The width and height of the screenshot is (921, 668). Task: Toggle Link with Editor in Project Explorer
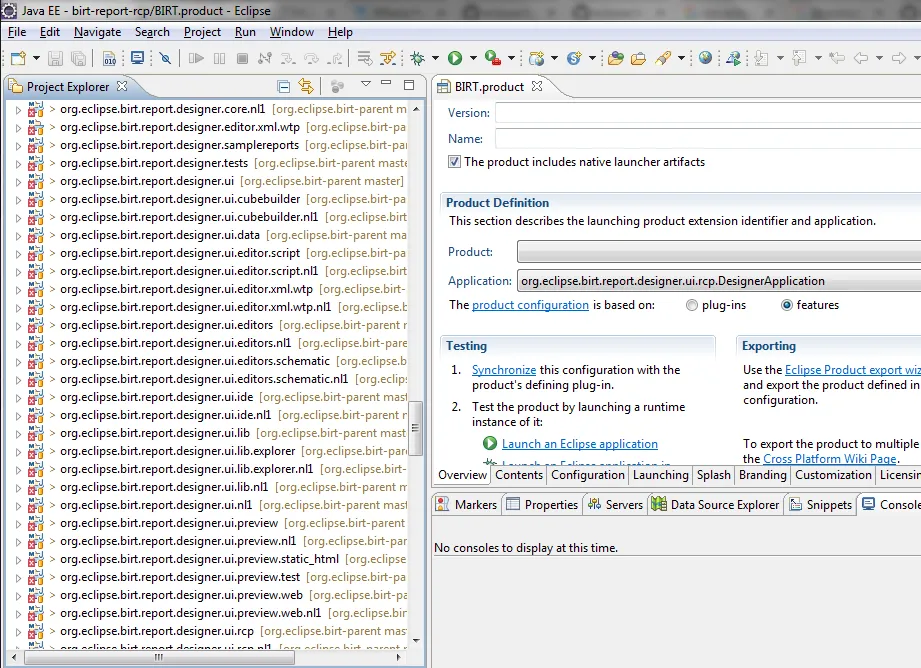click(x=306, y=86)
